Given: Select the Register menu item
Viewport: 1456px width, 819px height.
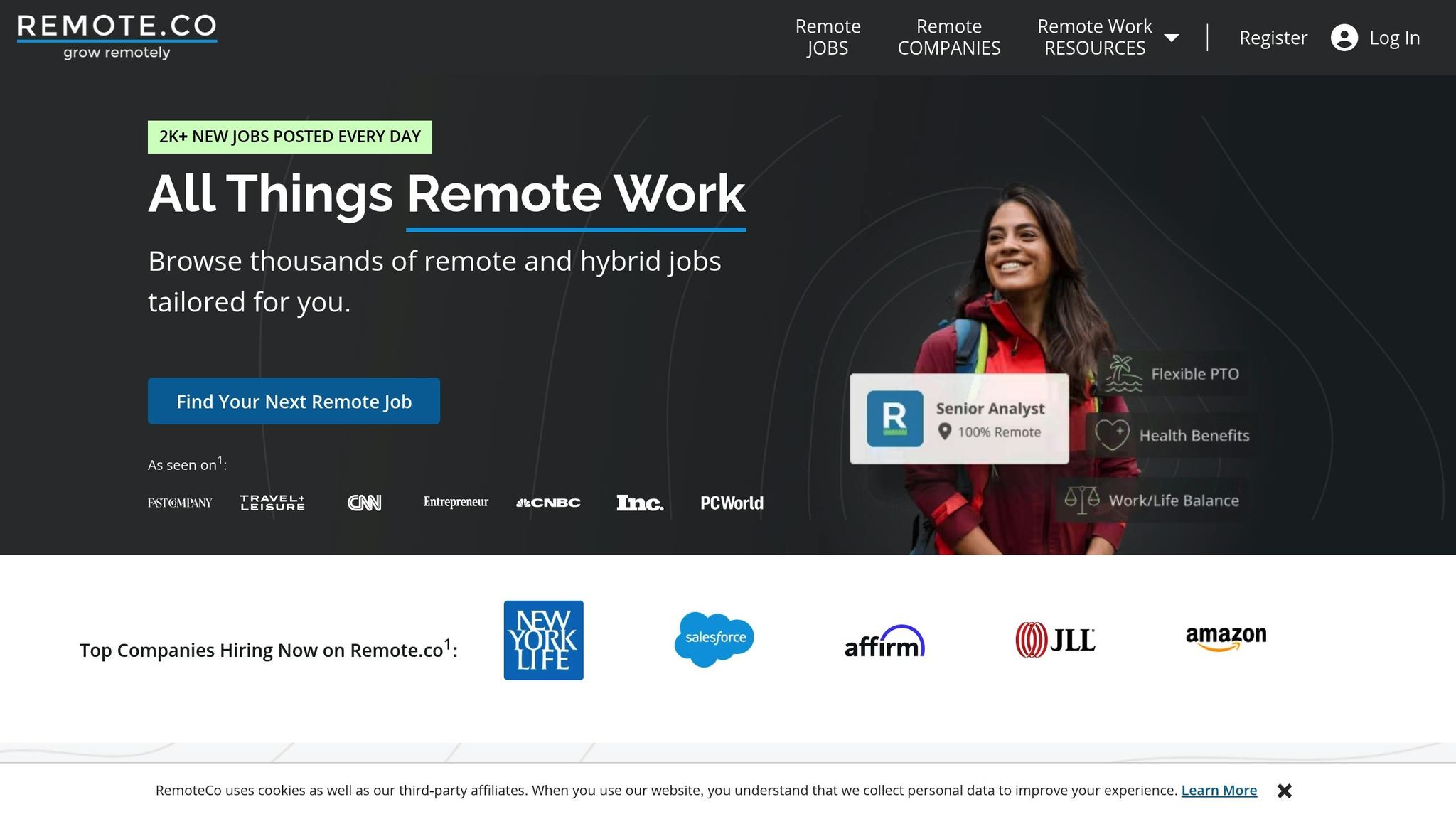Looking at the screenshot, I should [1273, 38].
